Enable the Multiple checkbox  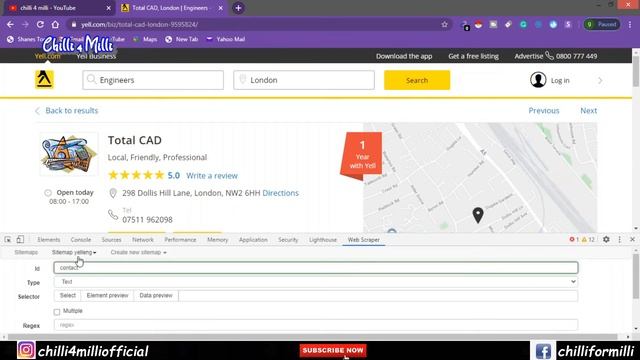tap(57, 312)
